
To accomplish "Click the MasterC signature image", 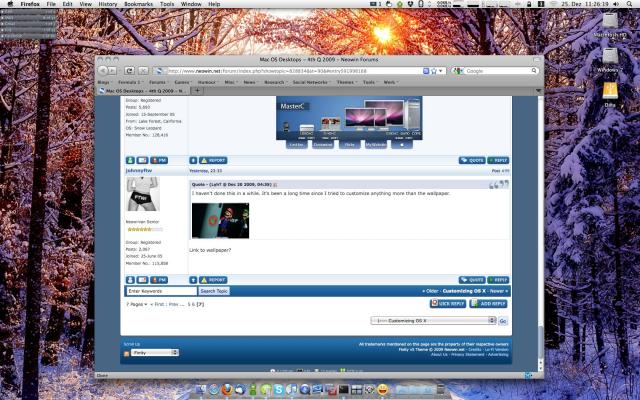I will 349,118.
